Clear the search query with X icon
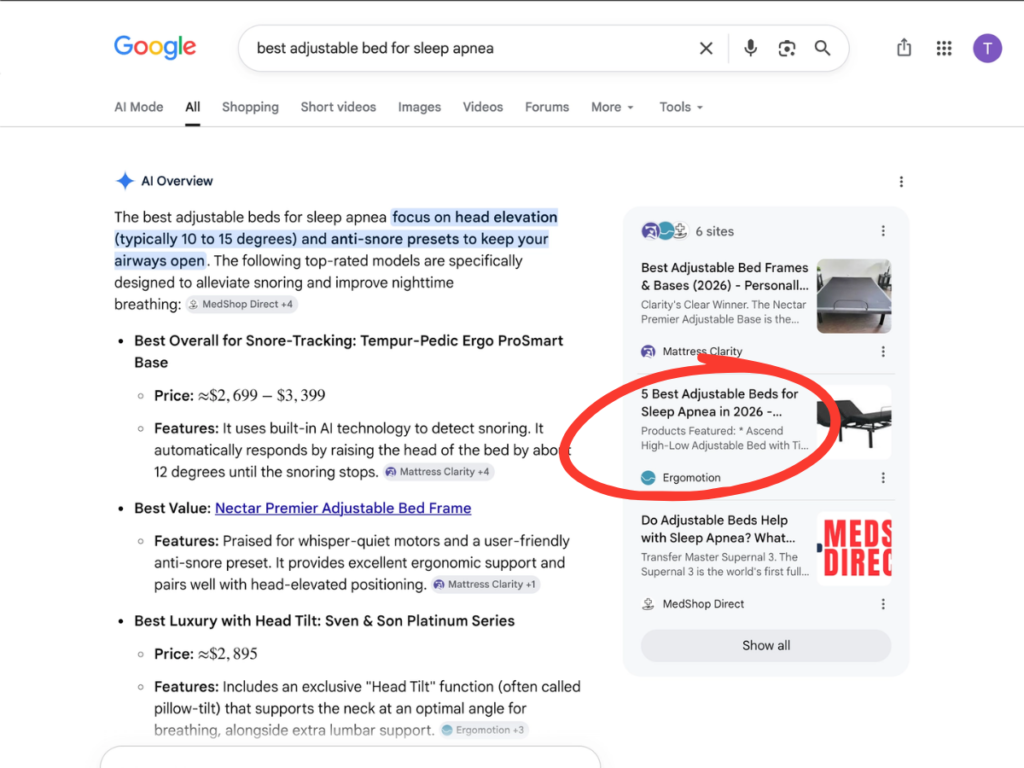This screenshot has width=1024, height=768. tap(706, 48)
